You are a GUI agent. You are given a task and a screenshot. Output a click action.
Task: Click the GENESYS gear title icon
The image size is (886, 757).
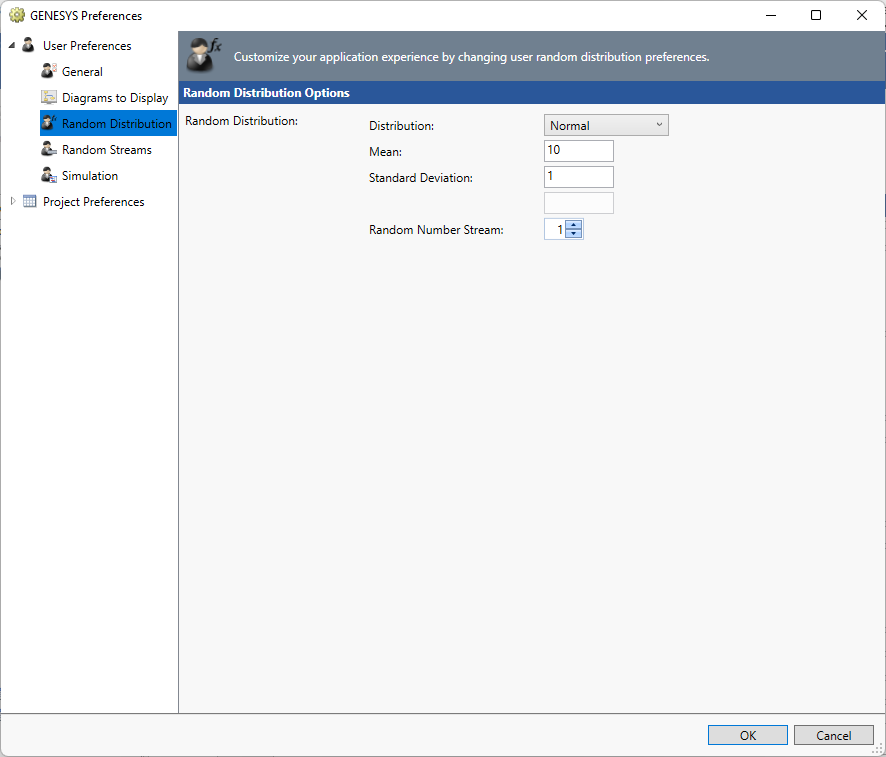click(x=17, y=15)
